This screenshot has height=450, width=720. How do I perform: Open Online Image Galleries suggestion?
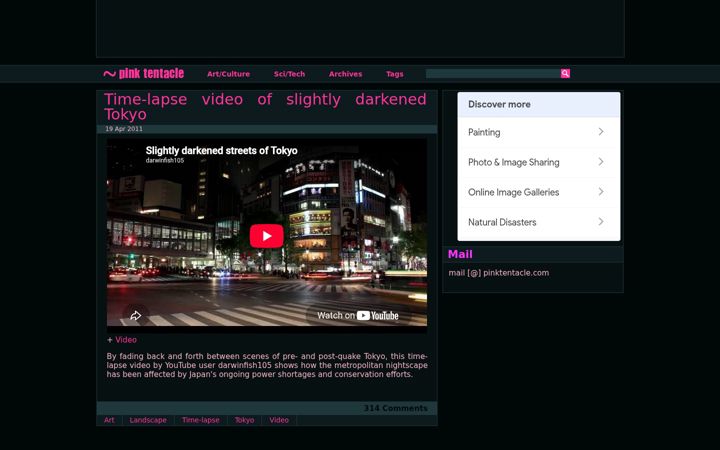pyautogui.click(x=539, y=192)
